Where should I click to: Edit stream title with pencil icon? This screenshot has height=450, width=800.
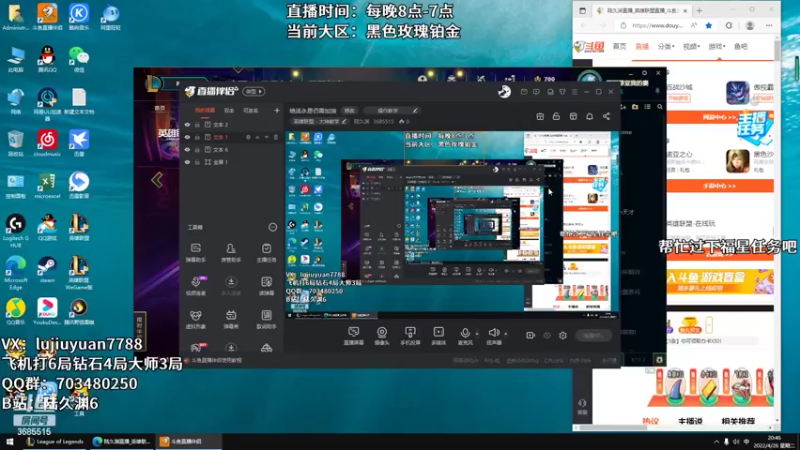pyautogui.click(x=415, y=110)
